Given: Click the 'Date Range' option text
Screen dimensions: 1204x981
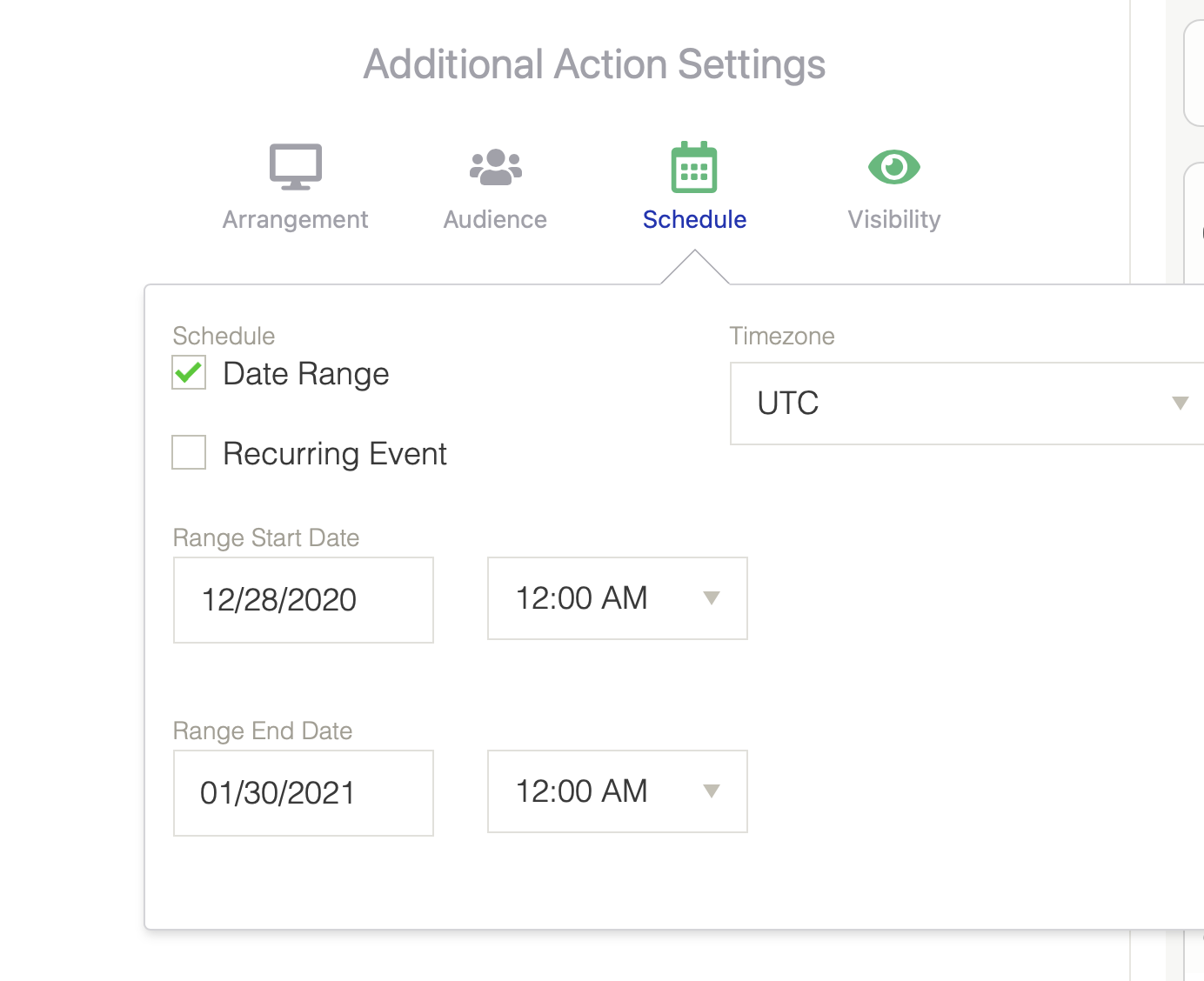Looking at the screenshot, I should coord(305,374).
